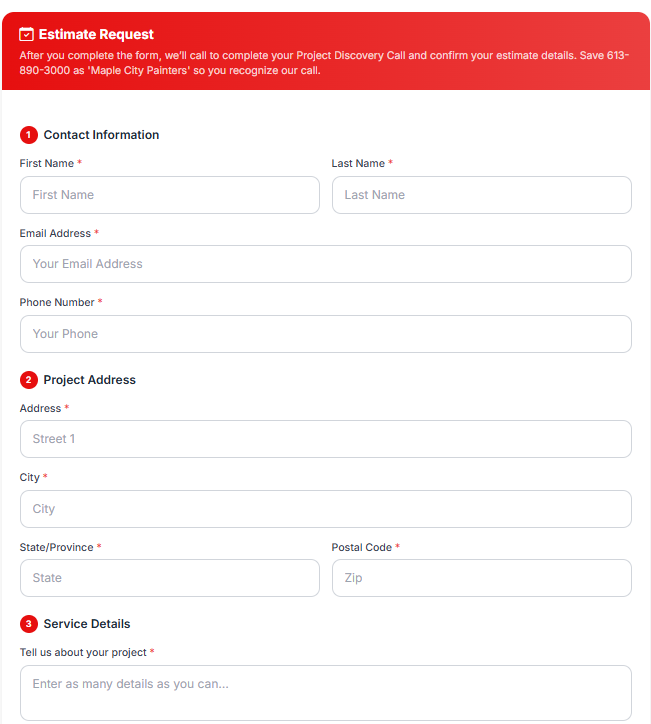The height and width of the screenshot is (724, 651).
Task: Click the Contact Information section heading
Action: coord(101,135)
